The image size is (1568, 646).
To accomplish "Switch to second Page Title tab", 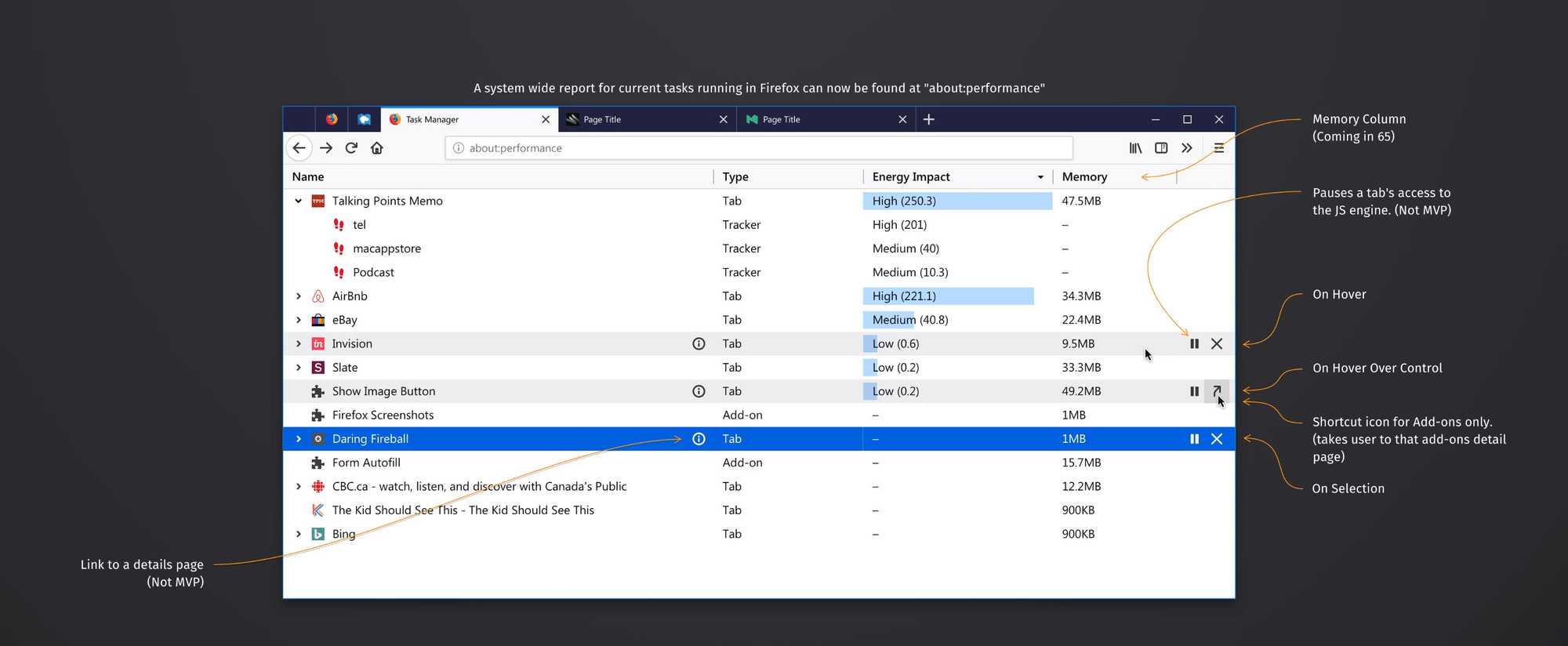I will [x=826, y=119].
